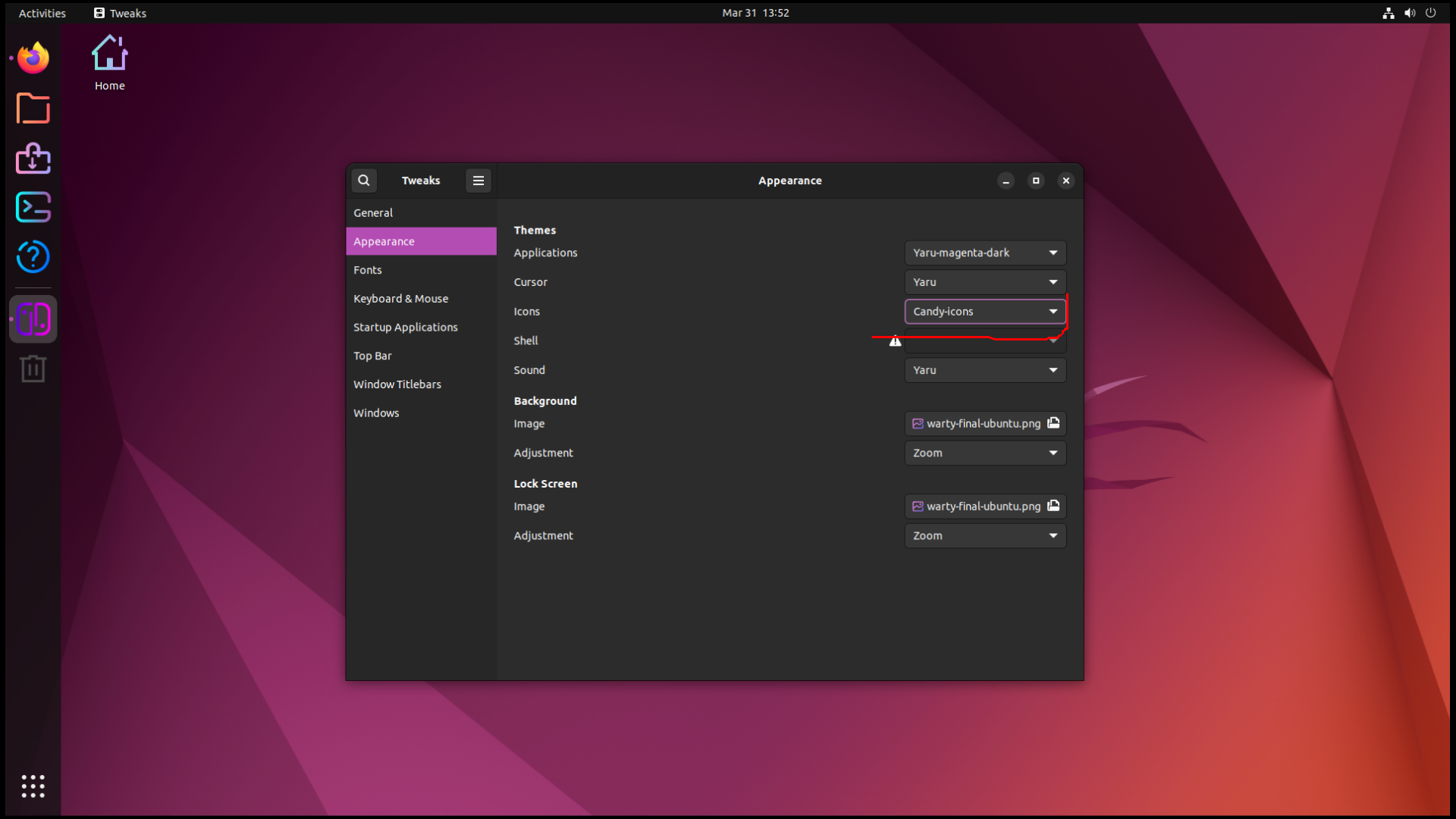Select Window Titlebars in the sidebar
Viewport: 1456px width, 819px height.
click(422, 384)
